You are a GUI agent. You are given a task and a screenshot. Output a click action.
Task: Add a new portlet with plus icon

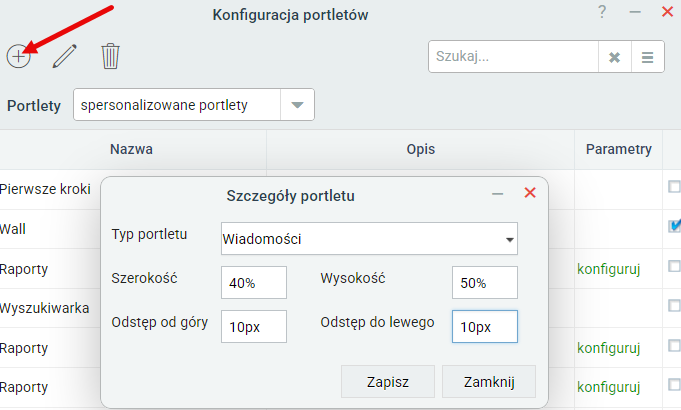click(18, 56)
